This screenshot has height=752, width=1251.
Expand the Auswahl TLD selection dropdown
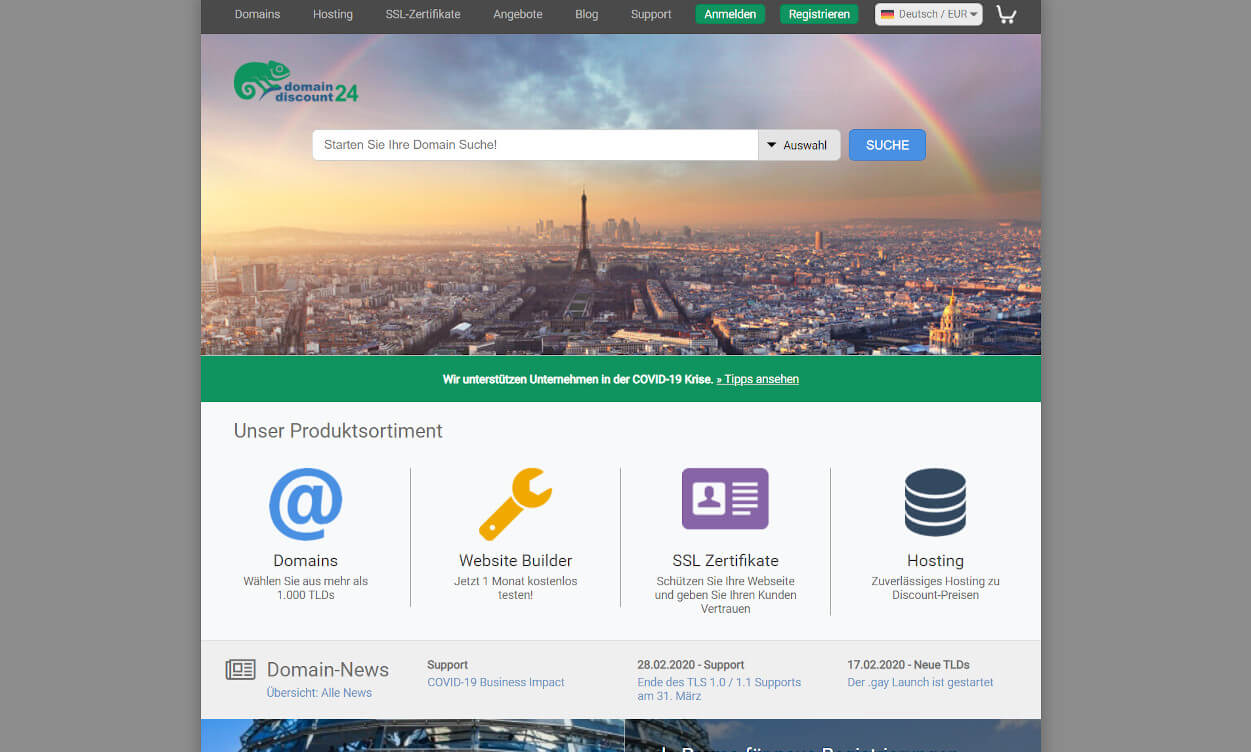pos(799,145)
